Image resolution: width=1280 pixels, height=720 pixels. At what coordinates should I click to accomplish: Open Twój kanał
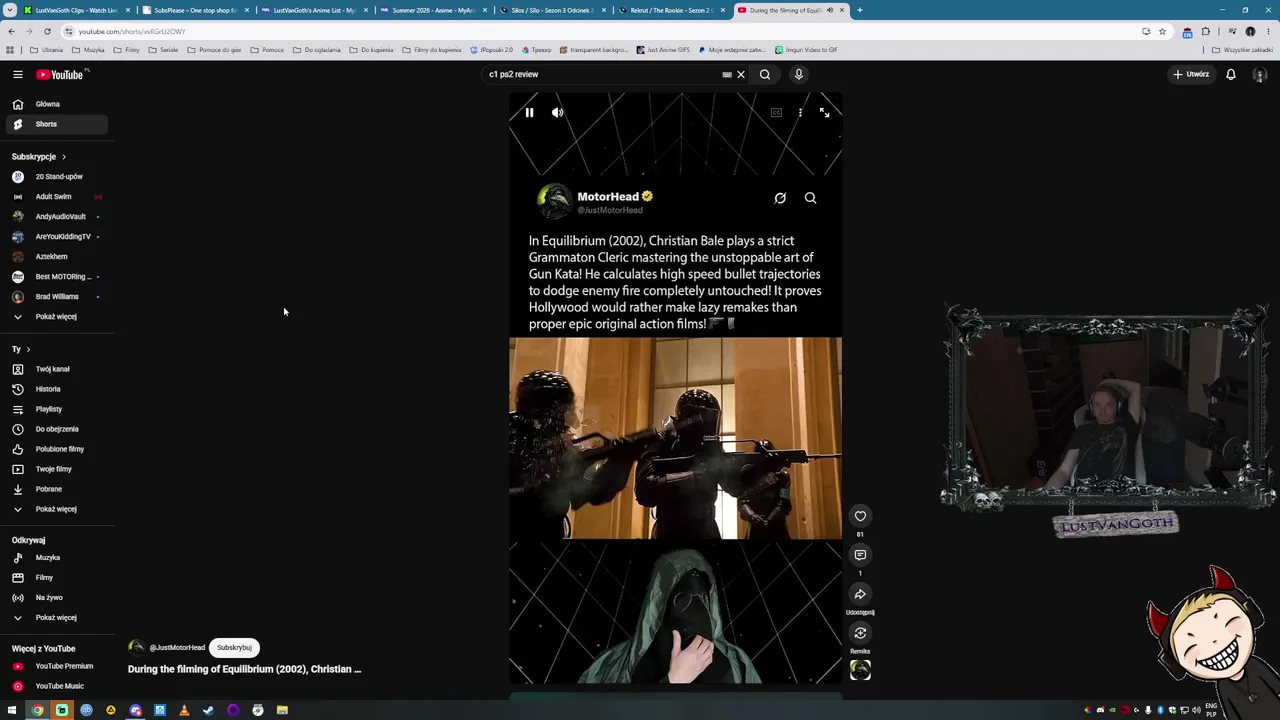point(55,369)
